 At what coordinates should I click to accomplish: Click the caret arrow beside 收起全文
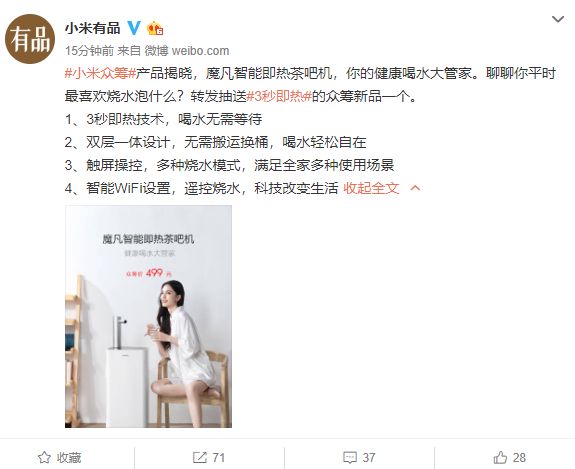point(415,188)
